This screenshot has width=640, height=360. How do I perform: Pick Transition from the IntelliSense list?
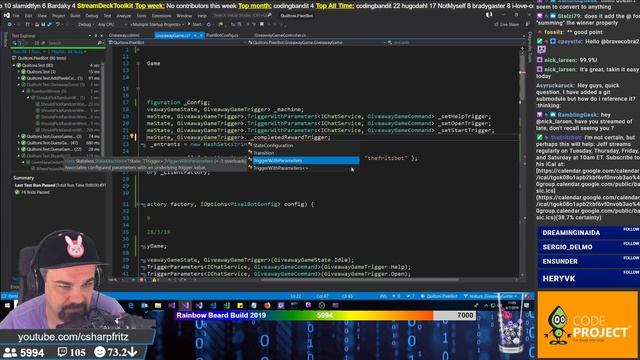264,153
